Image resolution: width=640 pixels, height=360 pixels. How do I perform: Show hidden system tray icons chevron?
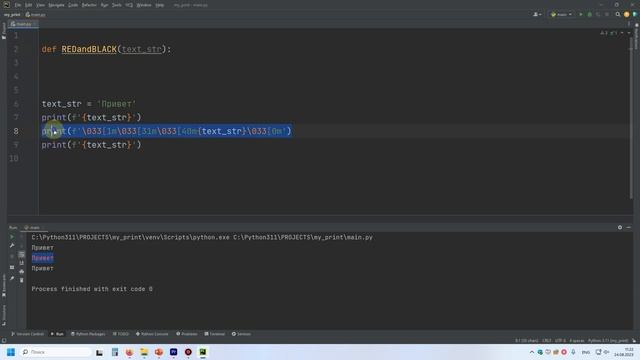[x=531, y=352]
